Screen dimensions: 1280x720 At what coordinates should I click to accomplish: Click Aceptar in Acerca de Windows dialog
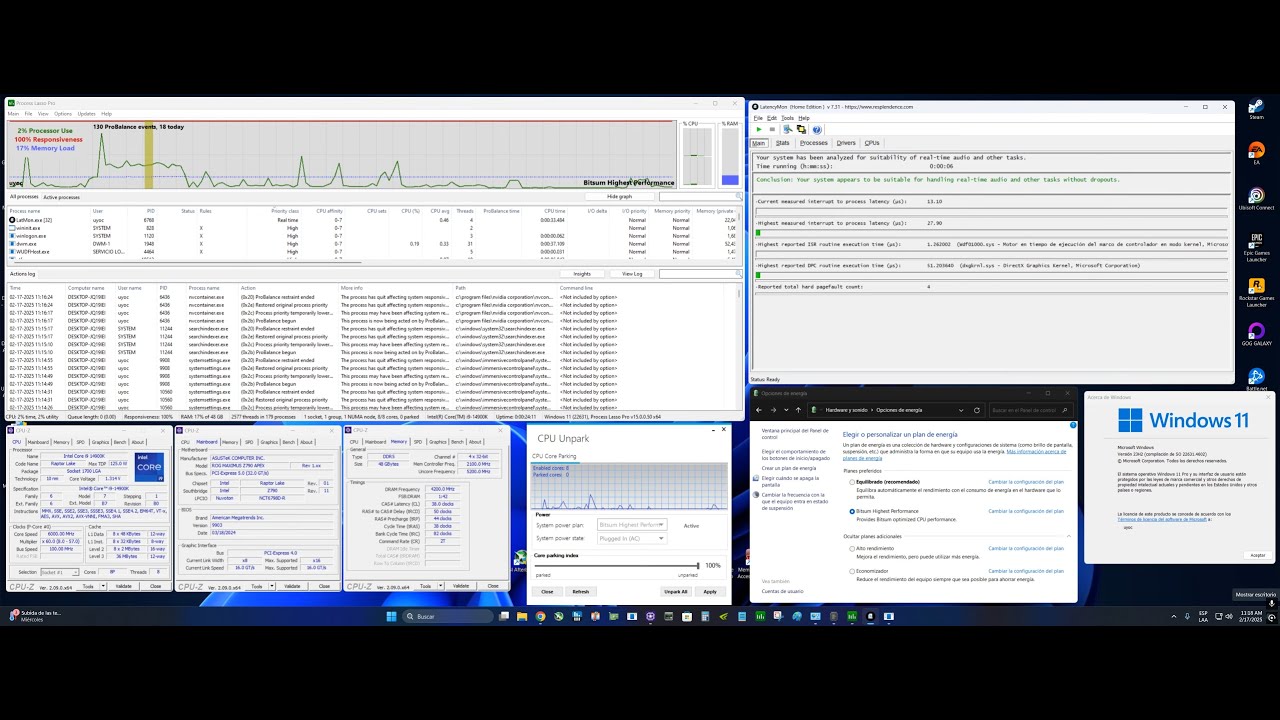tap(1258, 555)
